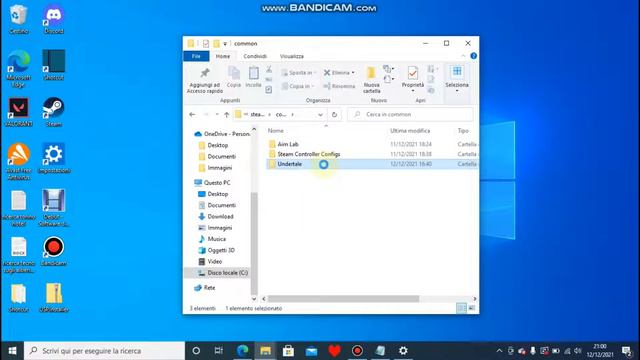Switch to large icons view
This screenshot has width=640, height=360.
tap(472, 308)
